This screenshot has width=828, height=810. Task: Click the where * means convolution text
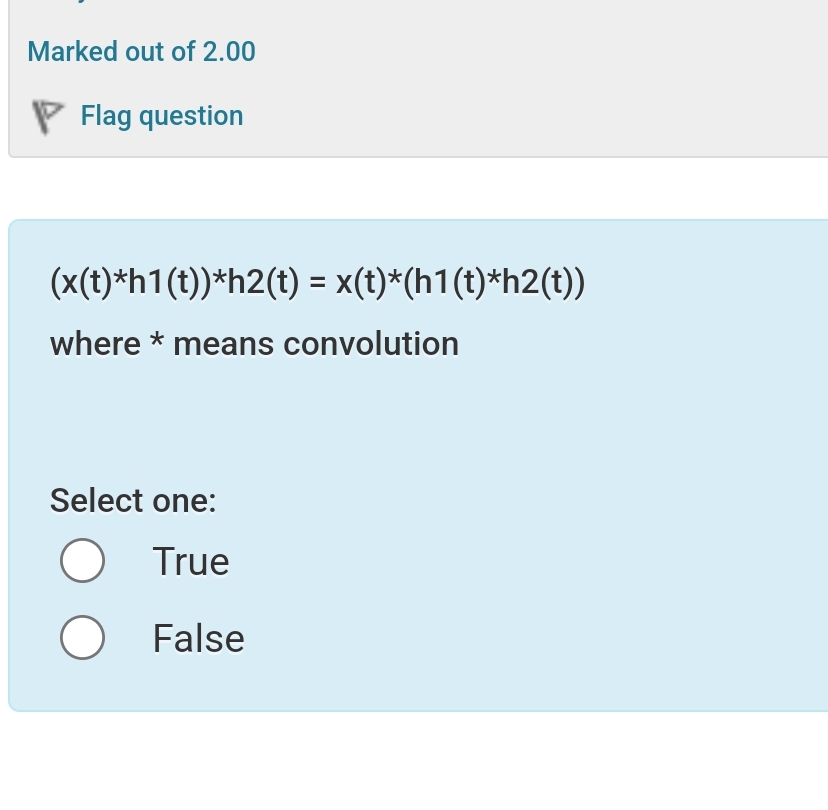click(254, 343)
